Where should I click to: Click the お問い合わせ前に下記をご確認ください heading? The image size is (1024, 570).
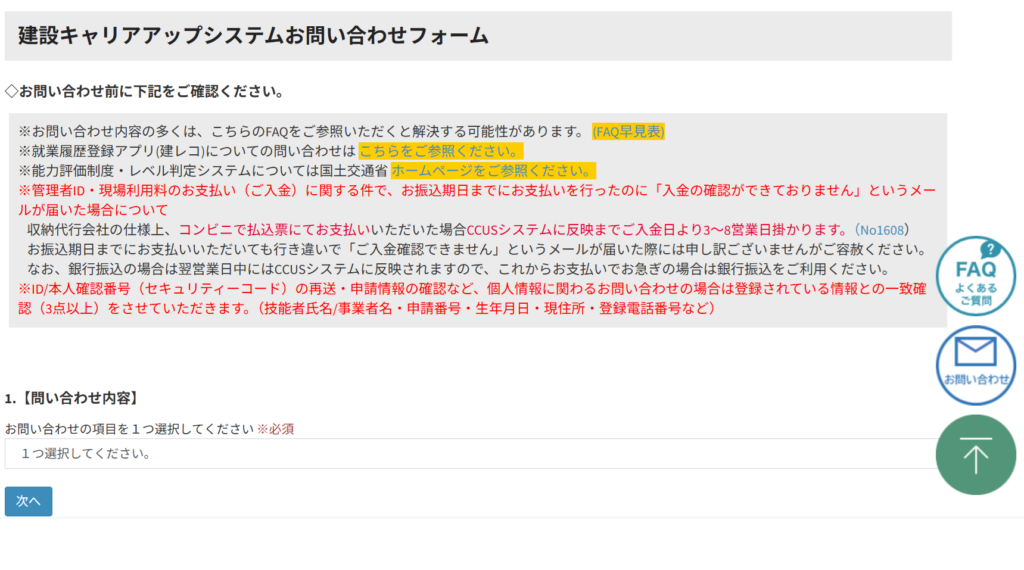tap(144, 91)
